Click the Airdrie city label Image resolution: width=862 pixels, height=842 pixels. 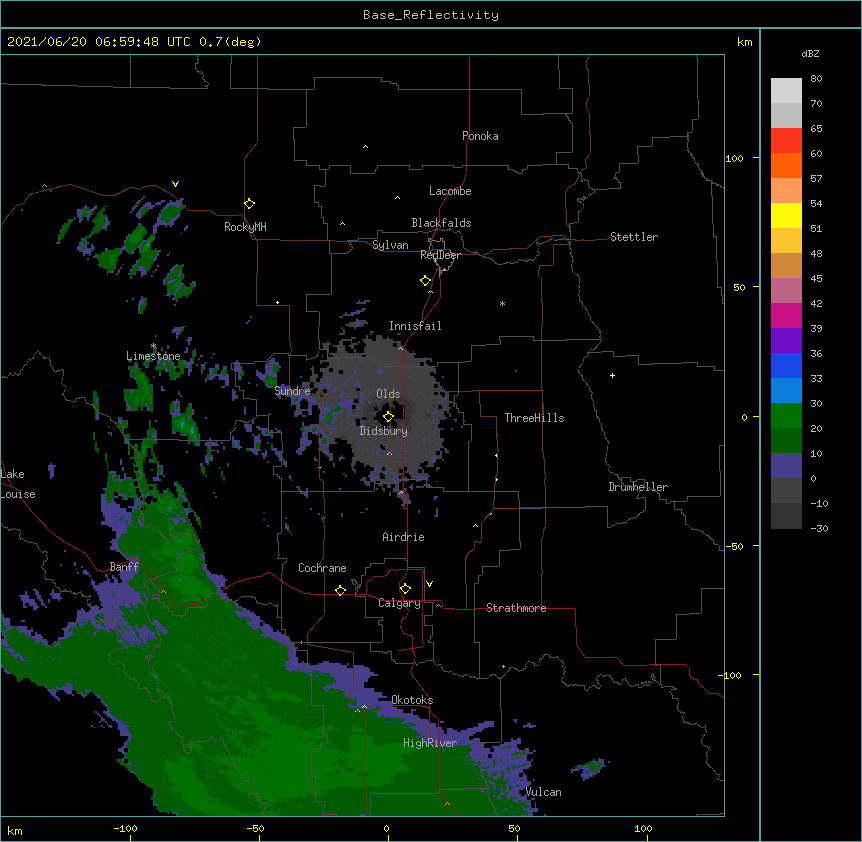[x=403, y=537]
